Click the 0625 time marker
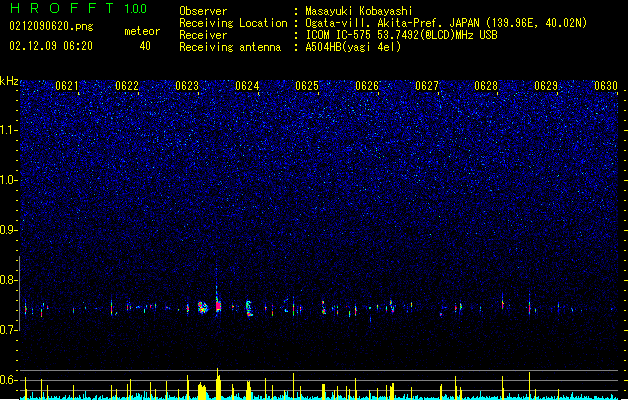 pos(307,86)
